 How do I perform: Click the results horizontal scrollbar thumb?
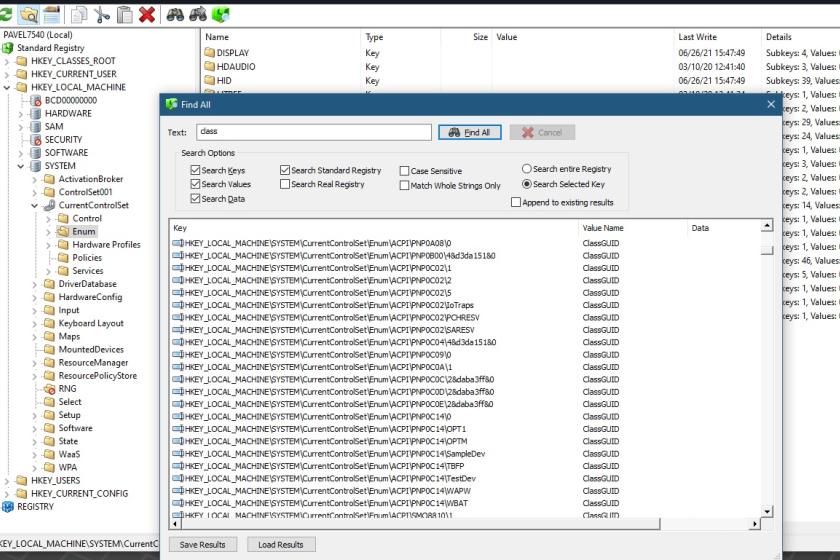pos(421,524)
